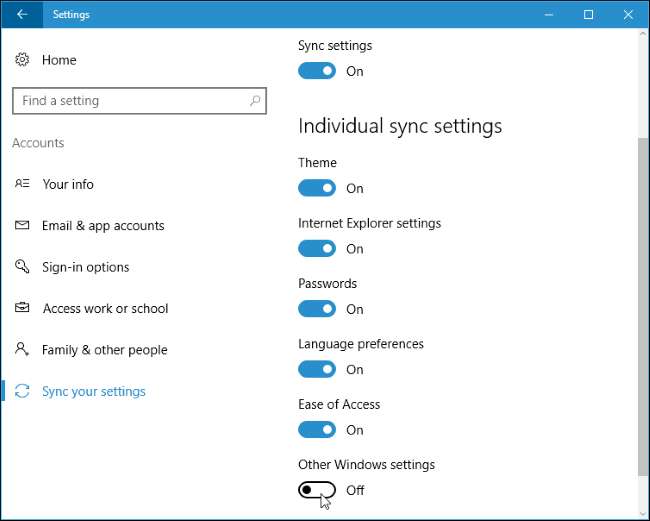Disable the Theme sync toggle
This screenshot has width=650, height=521.
[317, 188]
